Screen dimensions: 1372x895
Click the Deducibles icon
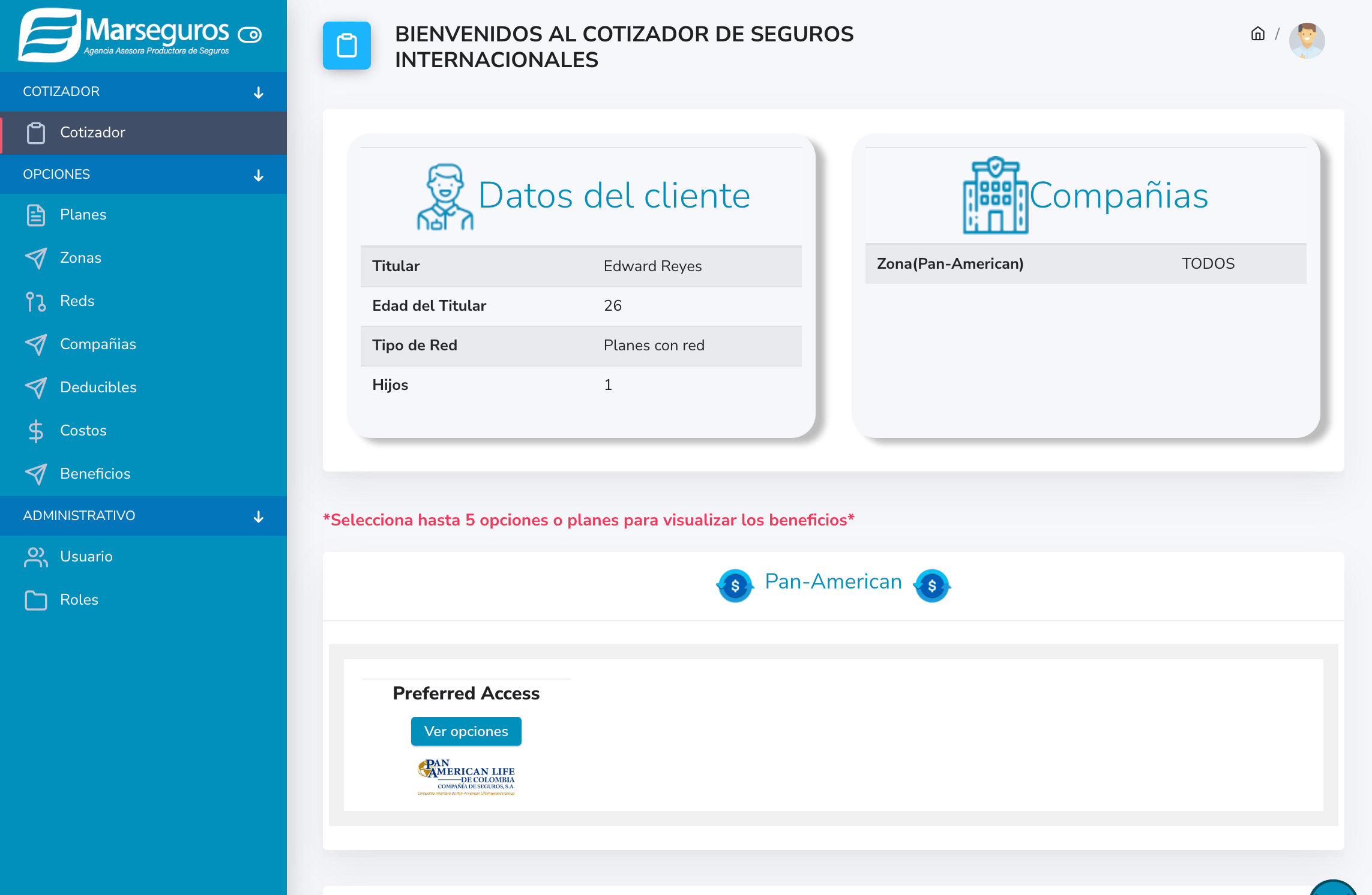tap(36, 387)
